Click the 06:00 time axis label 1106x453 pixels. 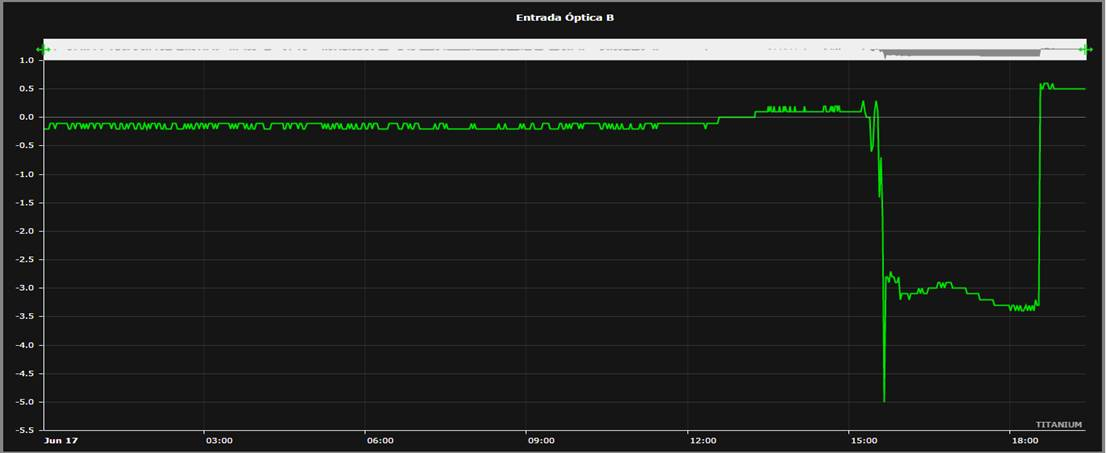[380, 441]
